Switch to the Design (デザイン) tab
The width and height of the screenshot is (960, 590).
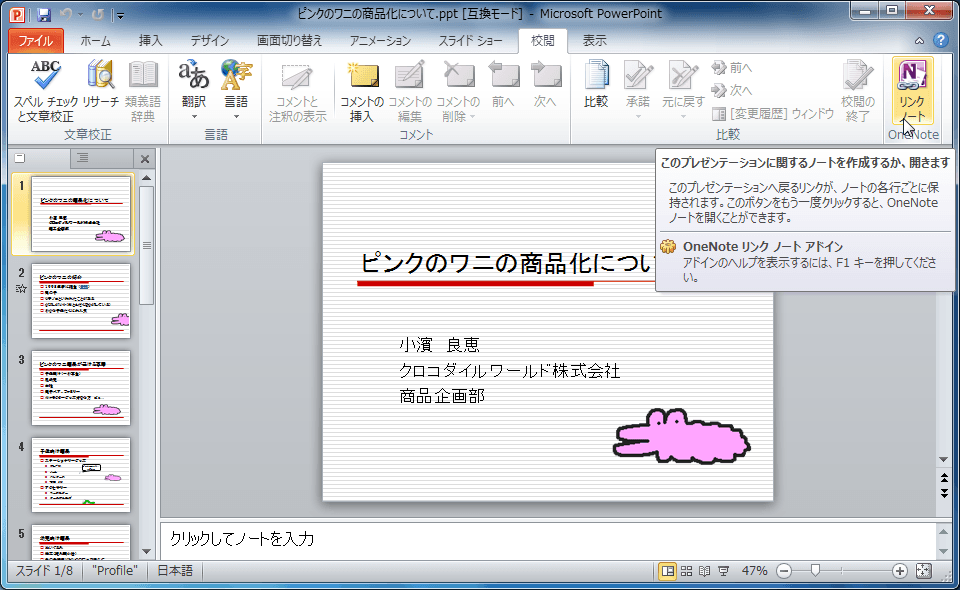[209, 41]
